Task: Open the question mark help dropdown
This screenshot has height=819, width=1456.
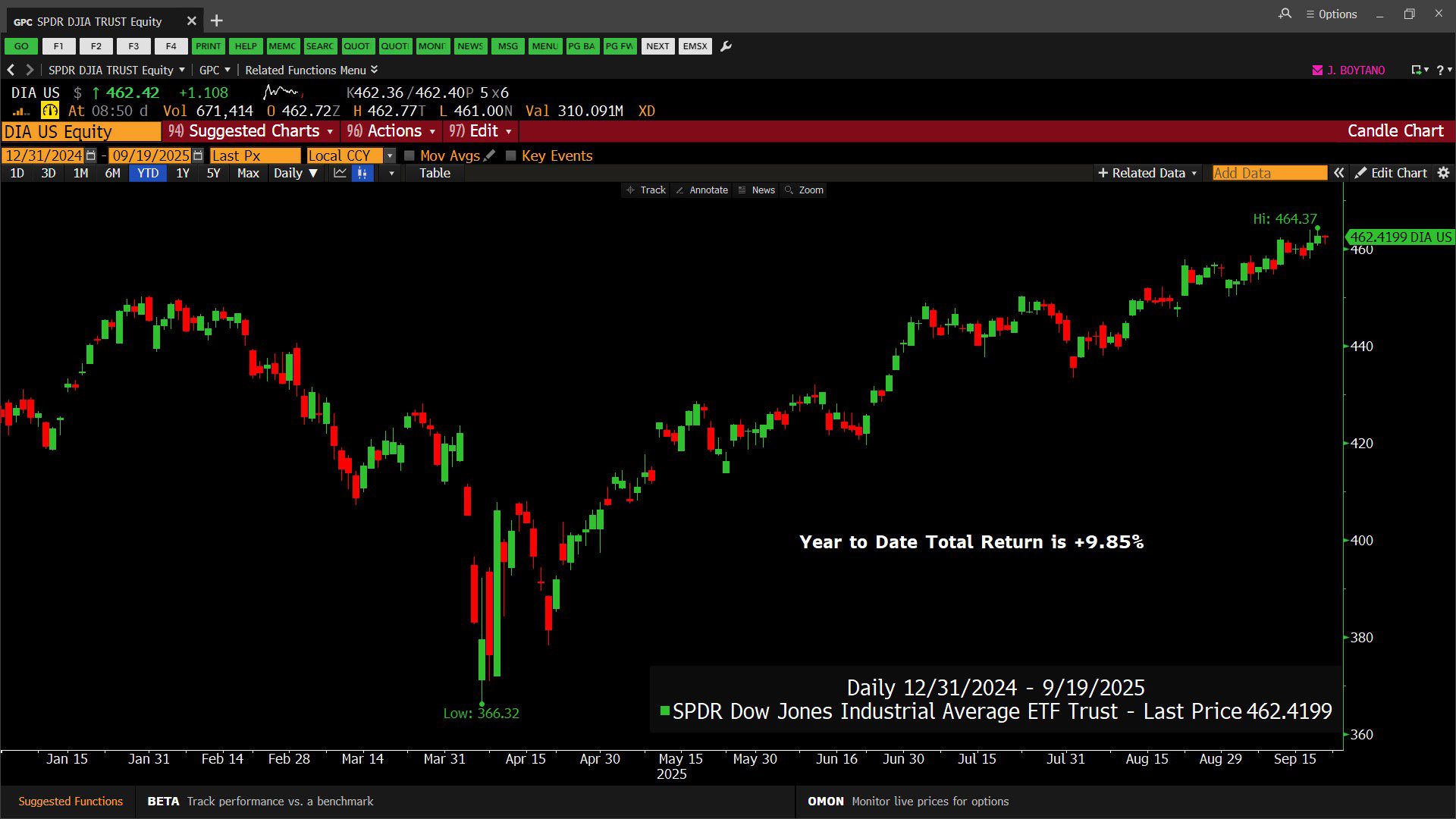Action: point(1444,70)
